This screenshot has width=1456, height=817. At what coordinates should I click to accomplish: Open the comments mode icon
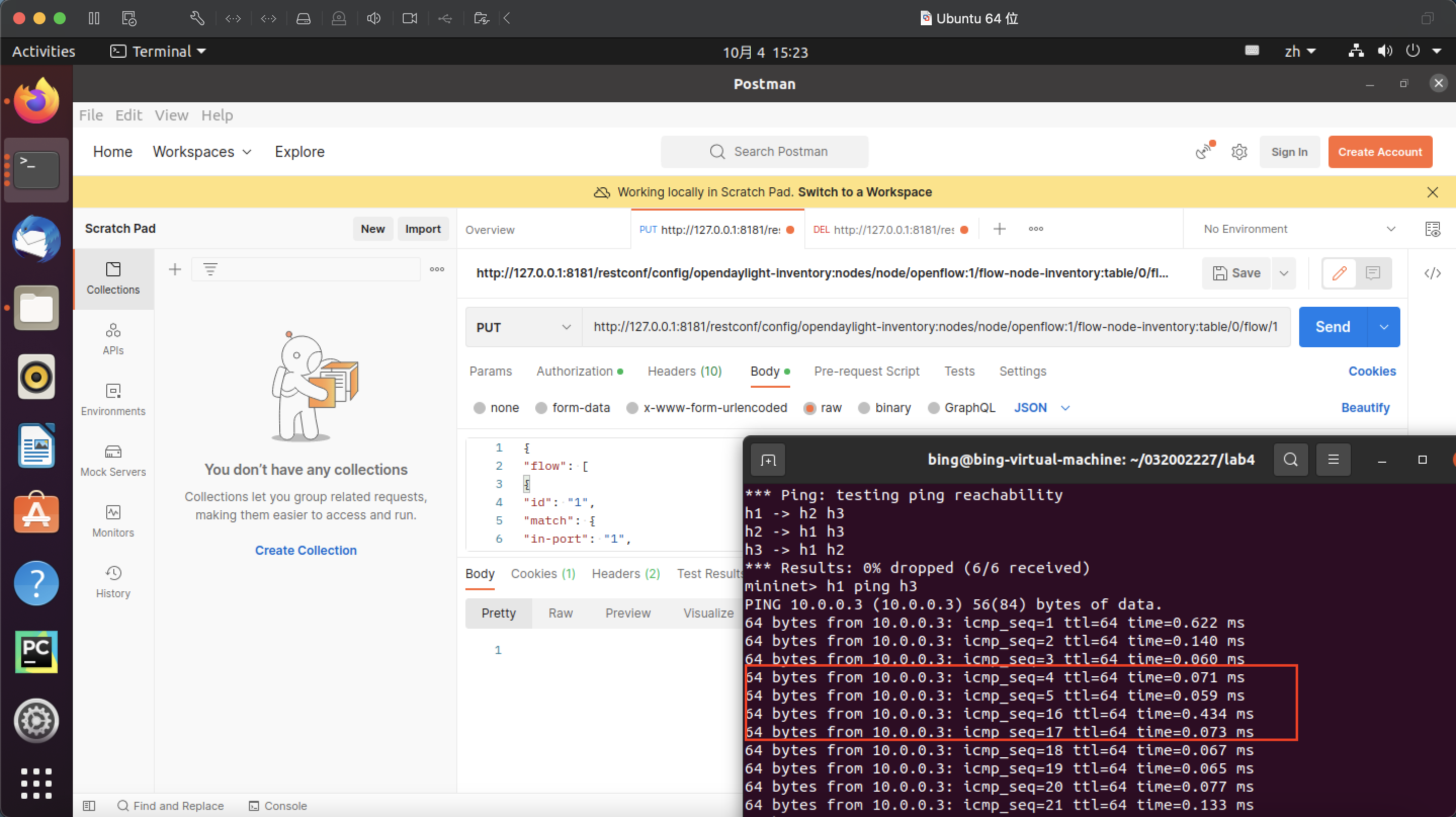(1373, 274)
